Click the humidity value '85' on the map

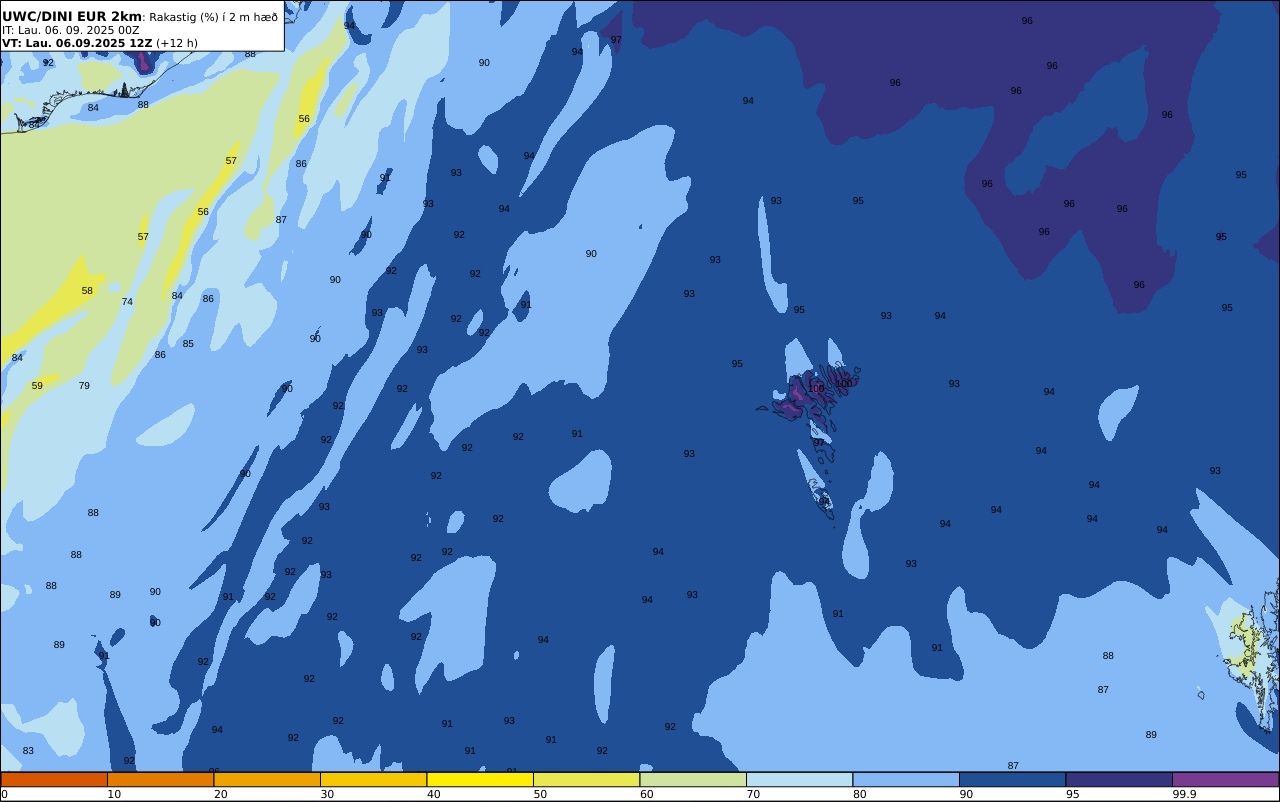188,344
